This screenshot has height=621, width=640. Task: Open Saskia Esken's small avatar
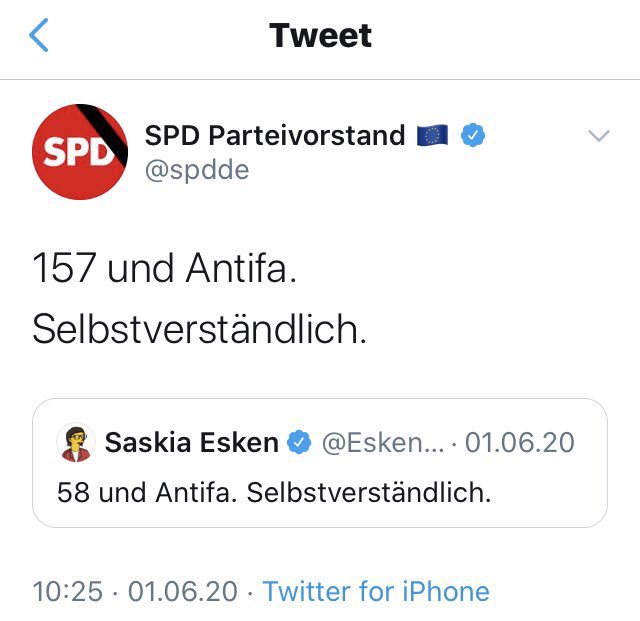coord(76,442)
